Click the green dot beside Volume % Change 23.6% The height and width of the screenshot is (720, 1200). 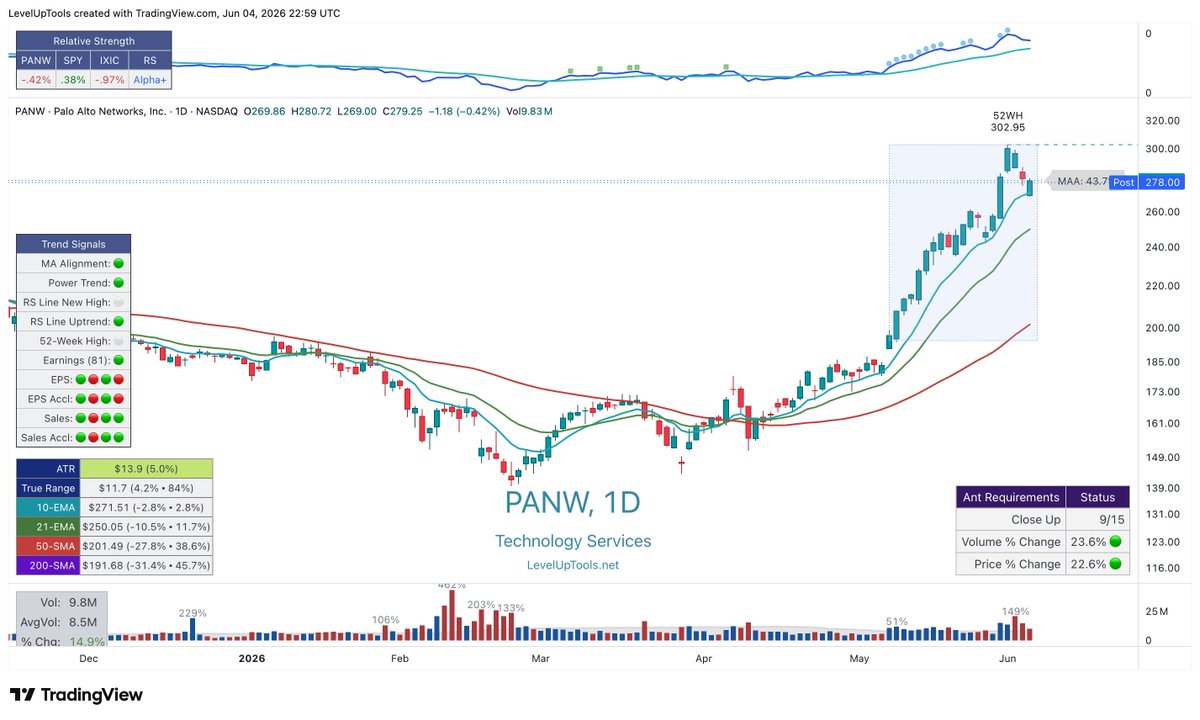tap(1113, 542)
